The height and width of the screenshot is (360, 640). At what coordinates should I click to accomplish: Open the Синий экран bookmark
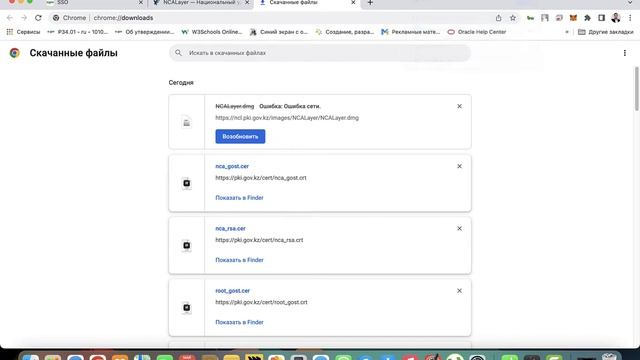[x=279, y=32]
